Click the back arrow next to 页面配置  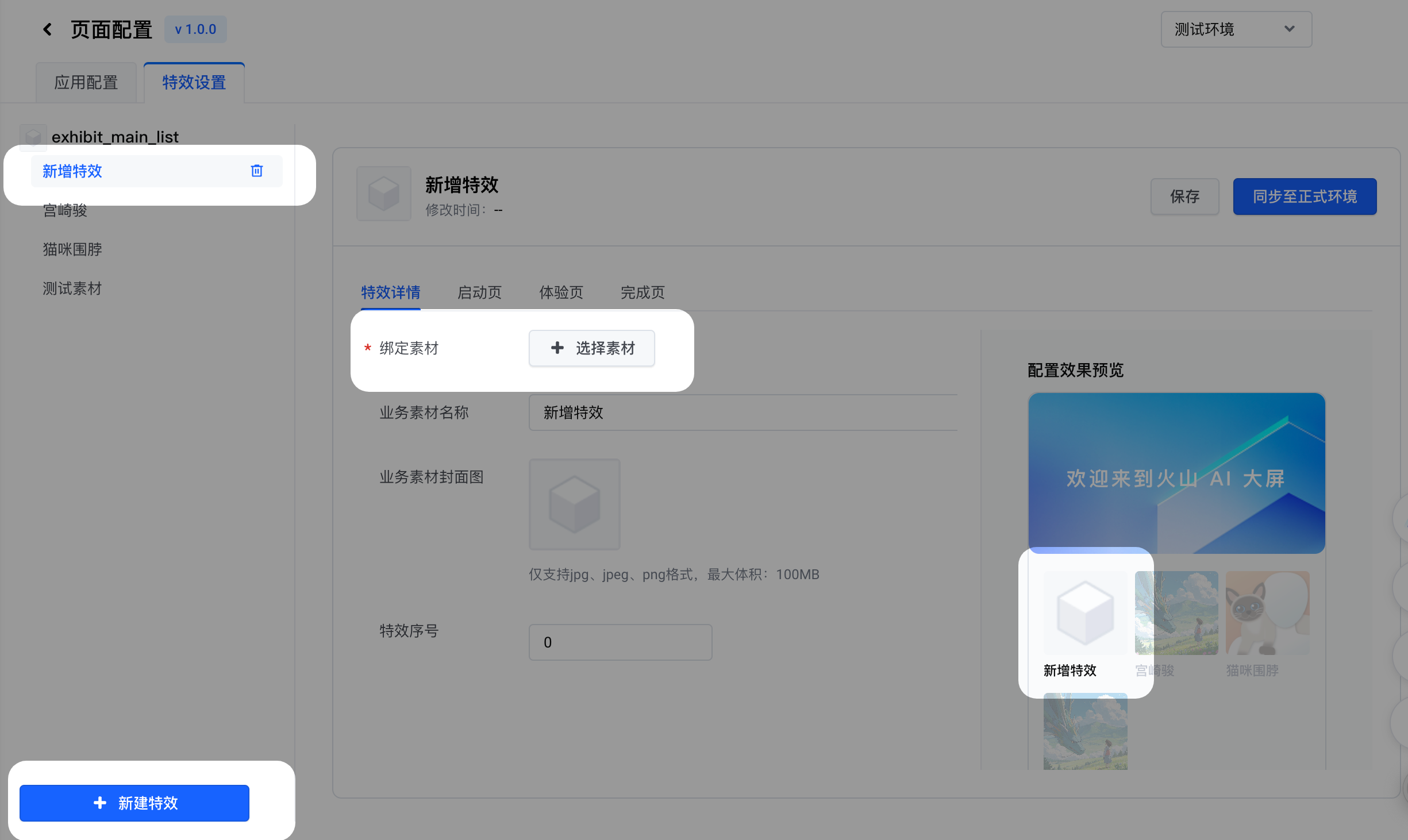pyautogui.click(x=48, y=29)
